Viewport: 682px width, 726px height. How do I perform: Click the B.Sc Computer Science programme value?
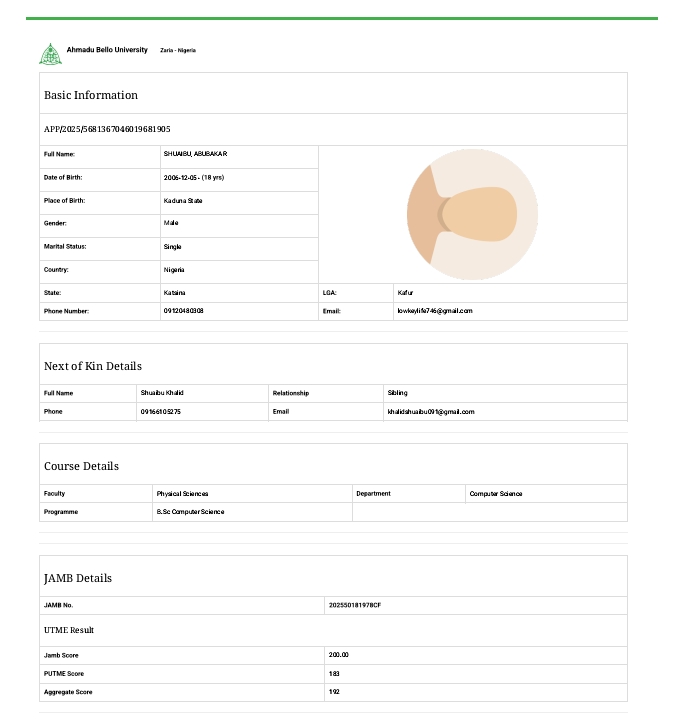(190, 512)
